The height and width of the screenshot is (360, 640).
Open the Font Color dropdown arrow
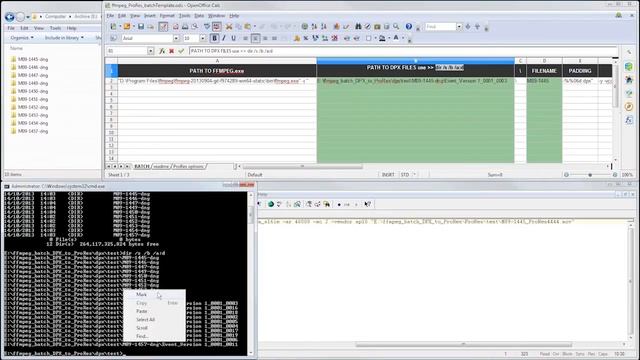[403, 38]
